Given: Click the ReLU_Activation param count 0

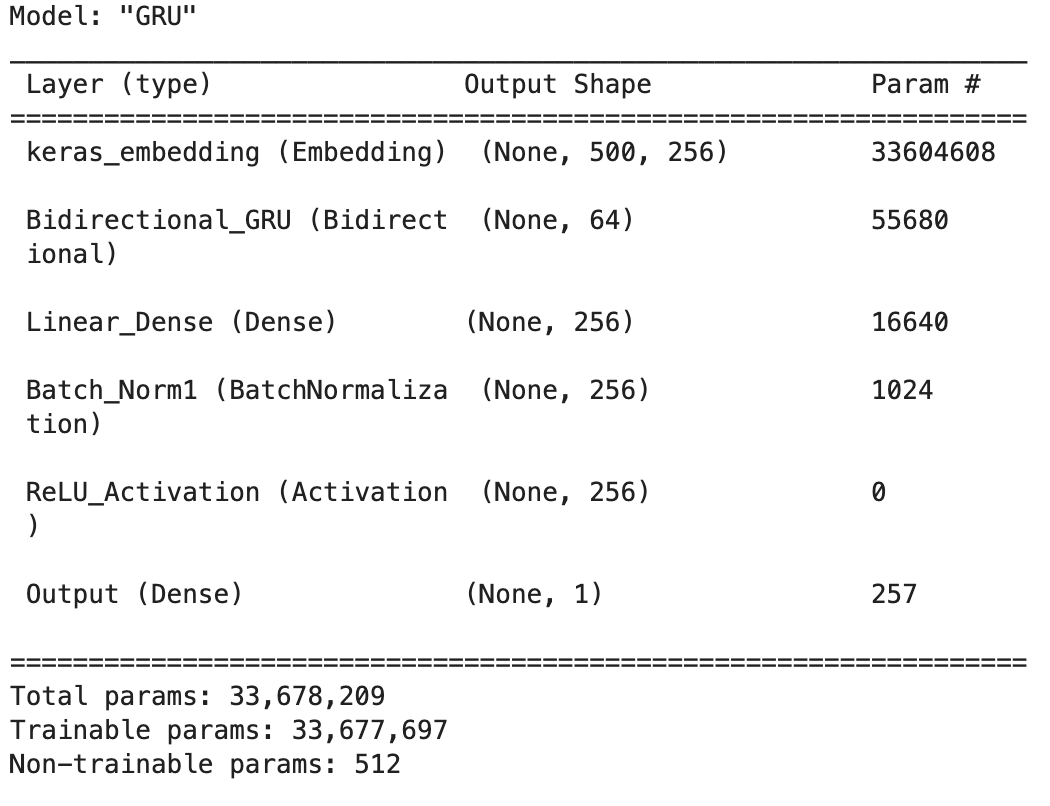Looking at the screenshot, I should 879,492.
